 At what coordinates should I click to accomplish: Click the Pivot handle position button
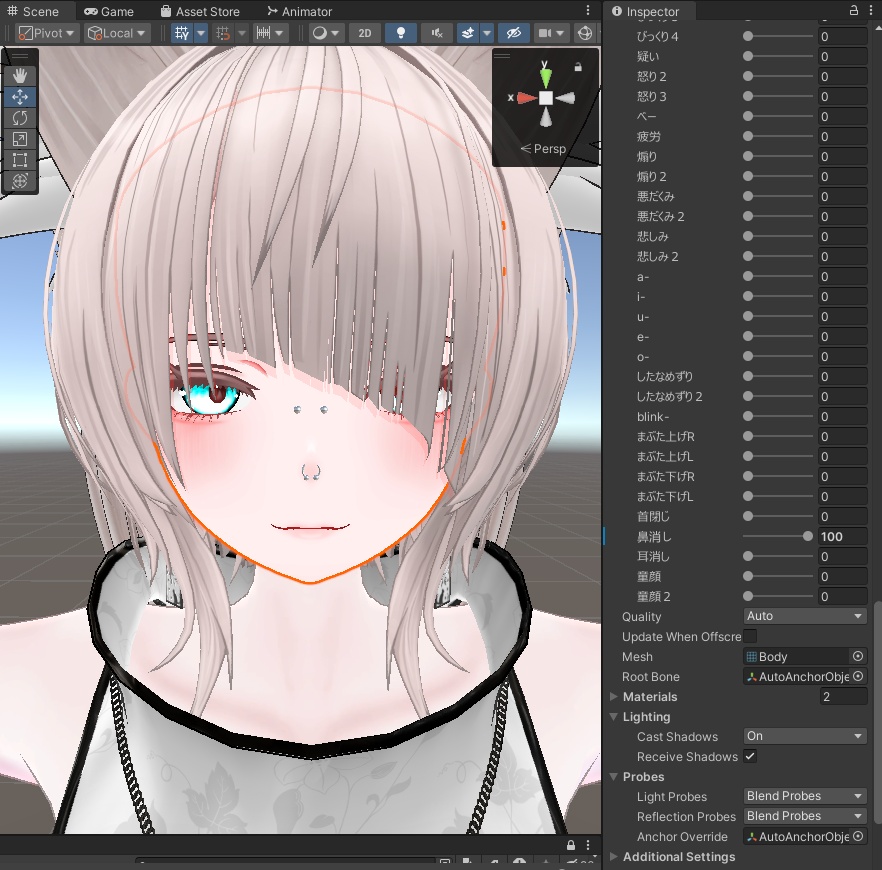click(x=47, y=33)
